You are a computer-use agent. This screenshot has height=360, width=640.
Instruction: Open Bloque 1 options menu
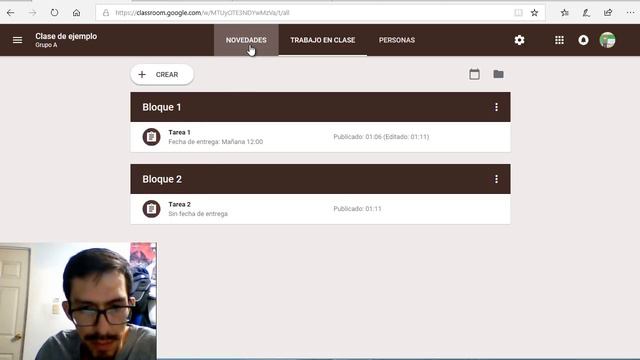click(496, 107)
